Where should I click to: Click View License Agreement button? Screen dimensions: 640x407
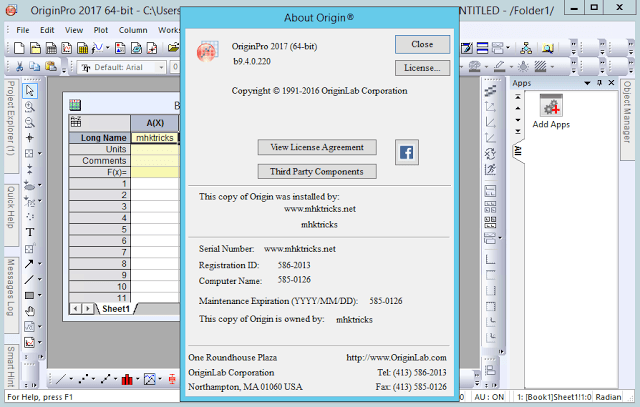pos(317,147)
